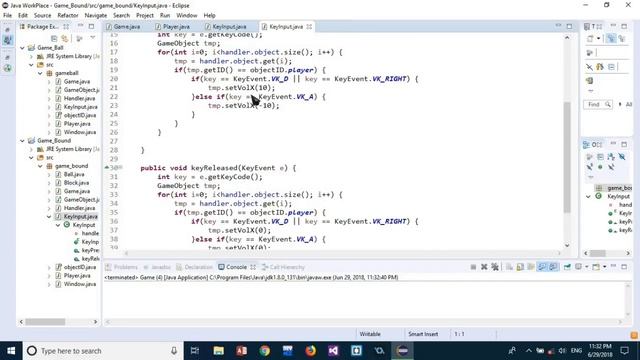Collapse the game_bound package
The image size is (640, 360).
(x=40, y=166)
